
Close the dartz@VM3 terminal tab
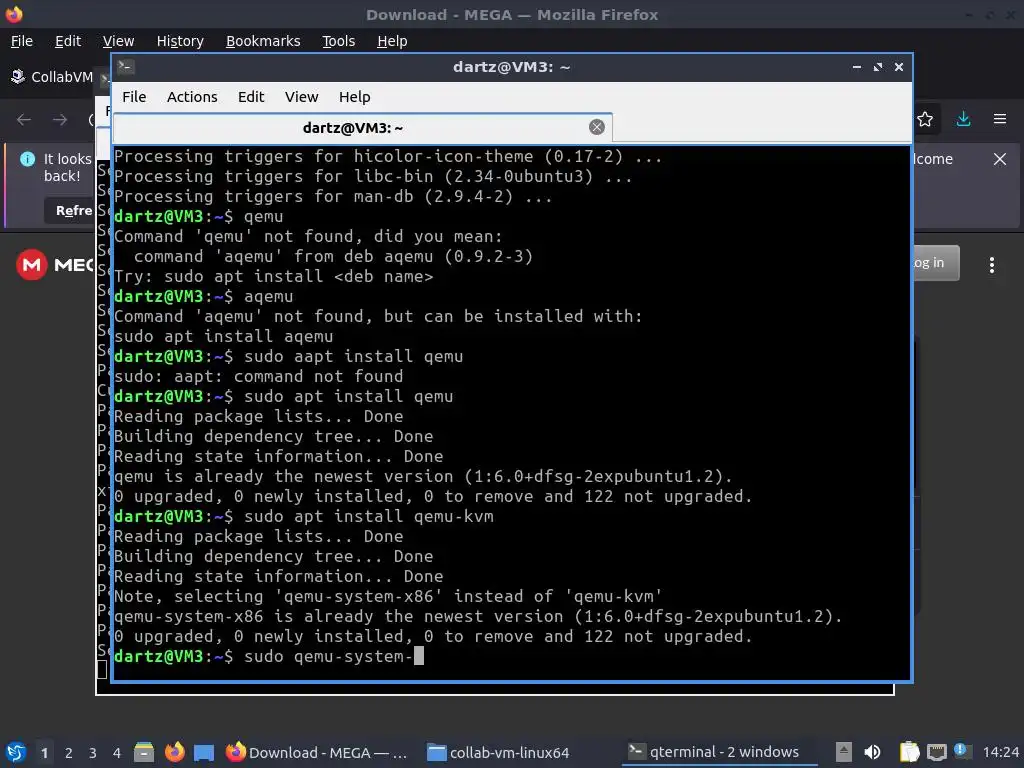click(596, 127)
